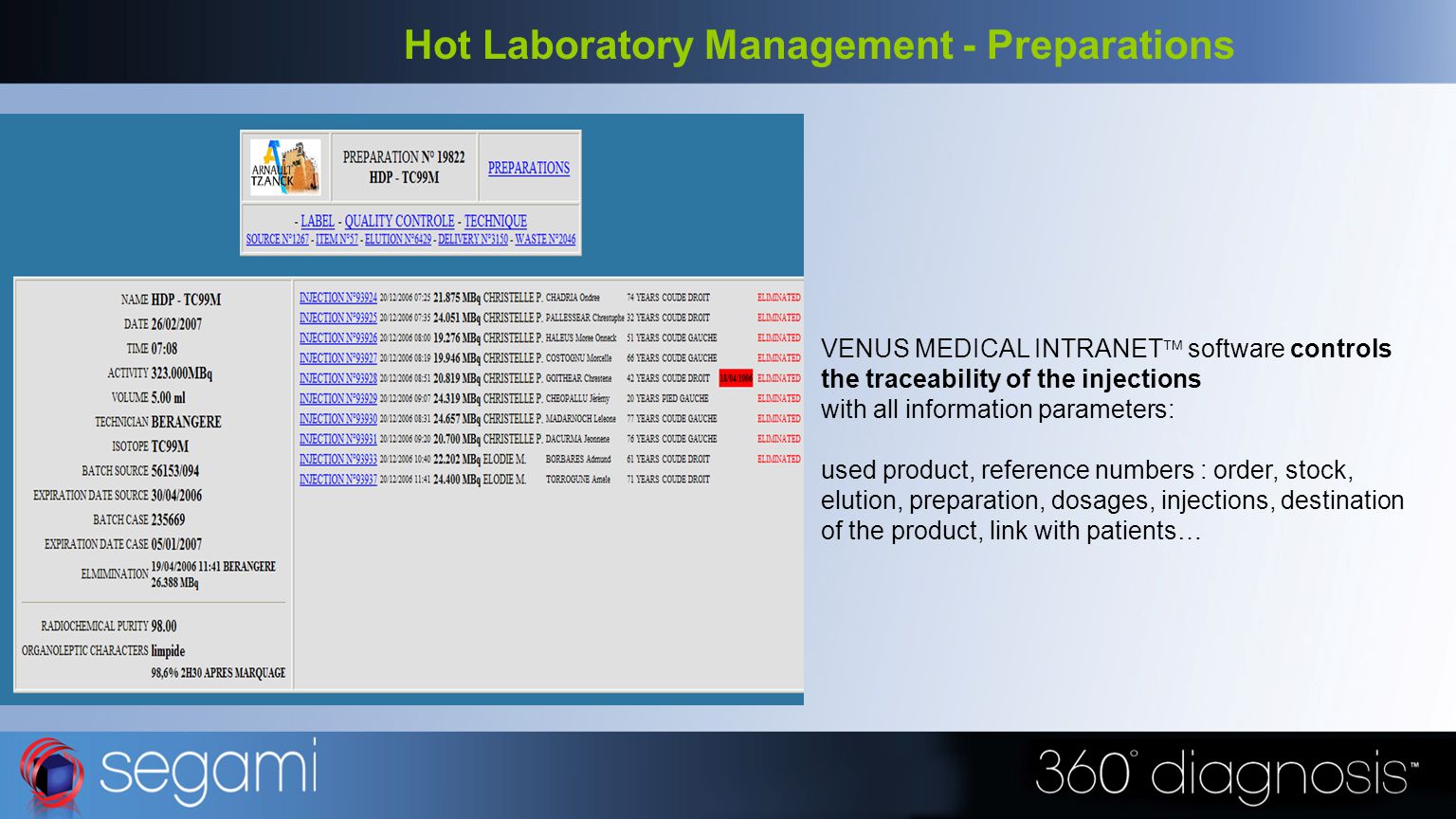Screen dimensions: 1456x819
Task: Click RADIOCHEMICAL PURITY value 98.00
Action: [164, 627]
